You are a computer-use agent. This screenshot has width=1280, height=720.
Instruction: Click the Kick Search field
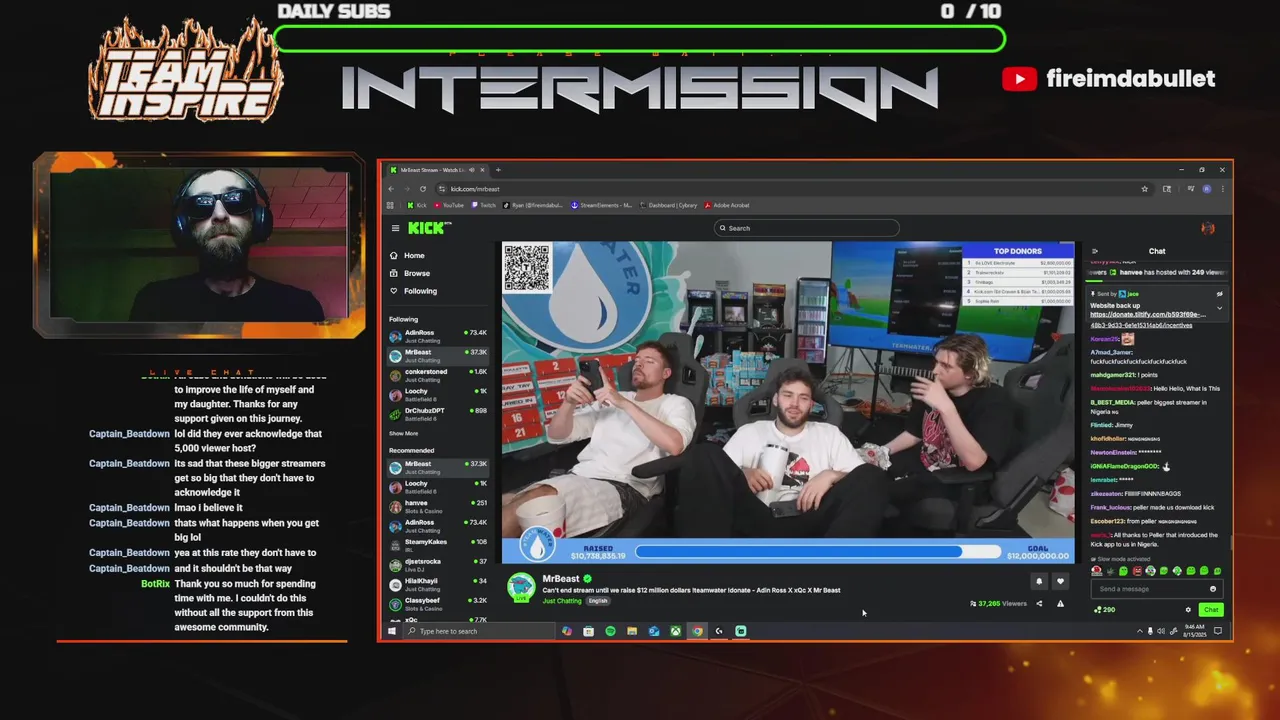tap(806, 228)
